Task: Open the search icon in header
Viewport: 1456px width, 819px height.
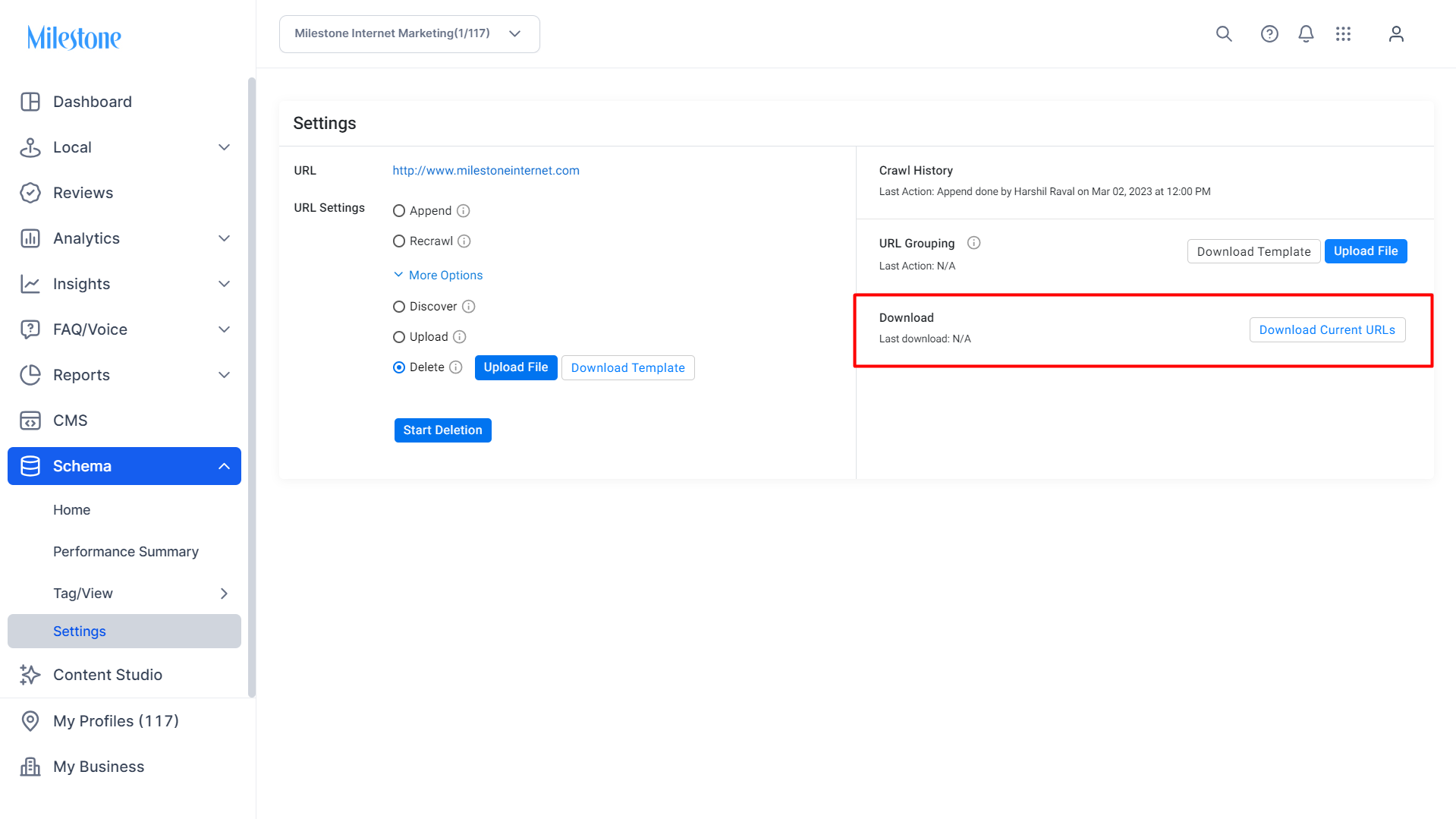Action: [x=1224, y=34]
